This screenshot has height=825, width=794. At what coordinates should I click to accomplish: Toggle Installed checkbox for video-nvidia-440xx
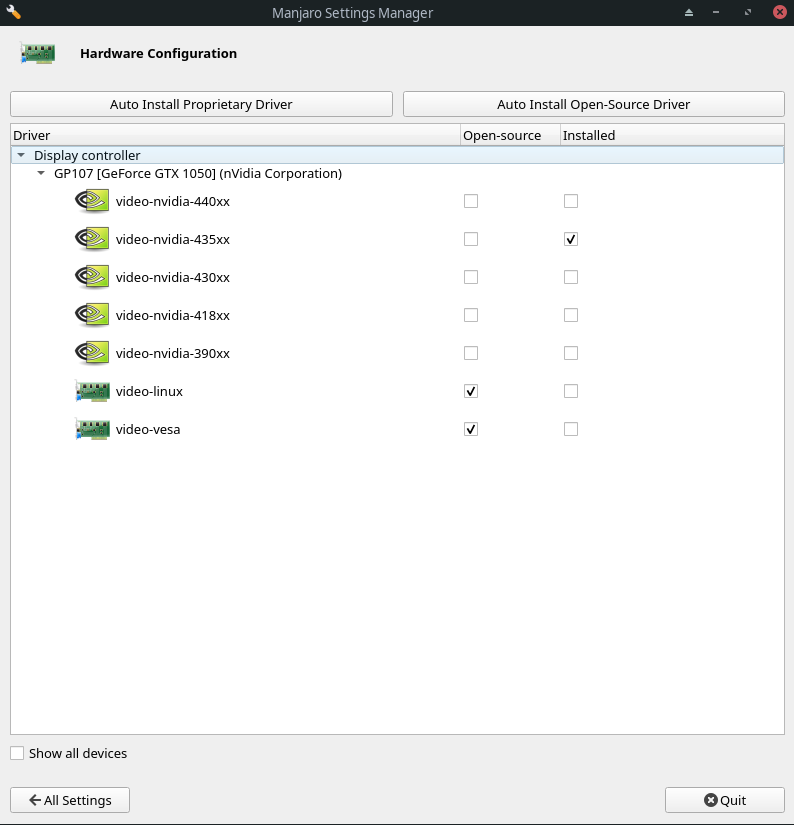click(571, 201)
